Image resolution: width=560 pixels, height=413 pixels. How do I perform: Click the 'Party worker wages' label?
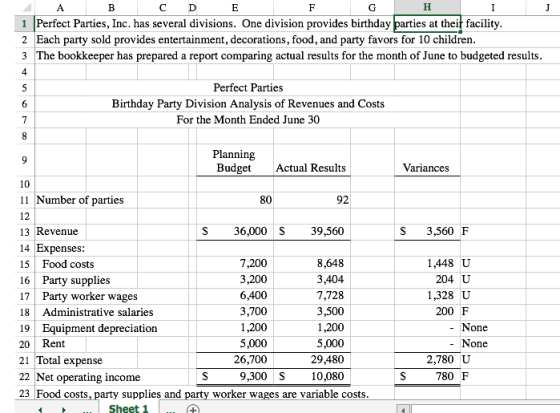pyautogui.click(x=90, y=296)
